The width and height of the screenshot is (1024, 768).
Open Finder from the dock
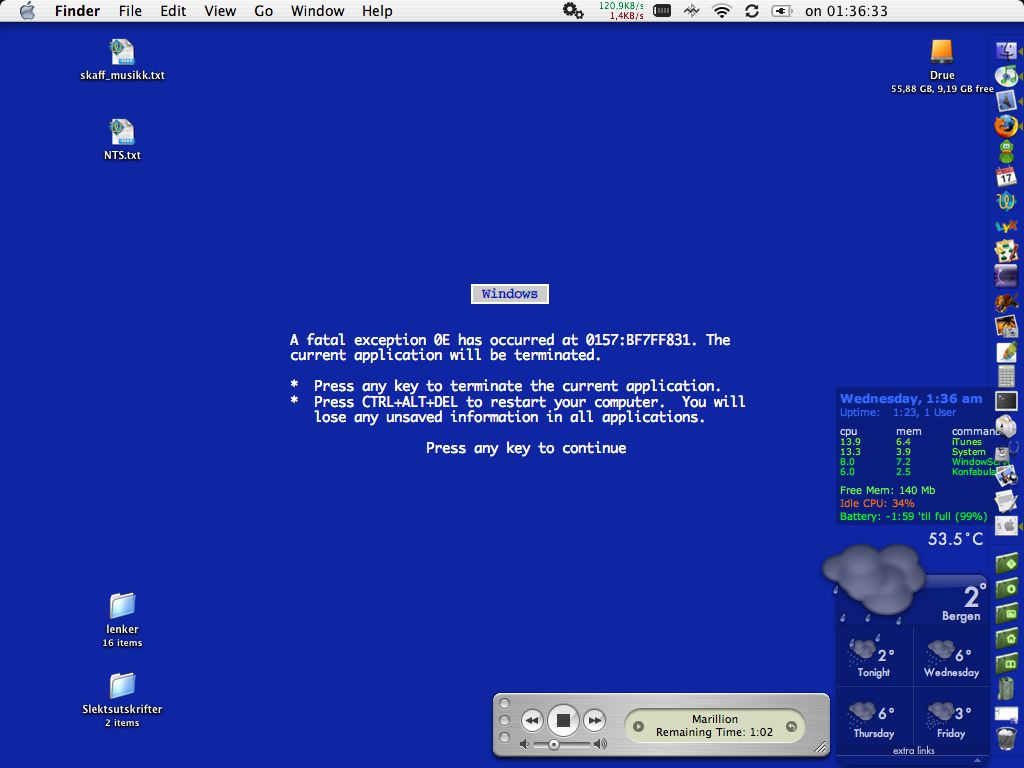coord(1006,51)
